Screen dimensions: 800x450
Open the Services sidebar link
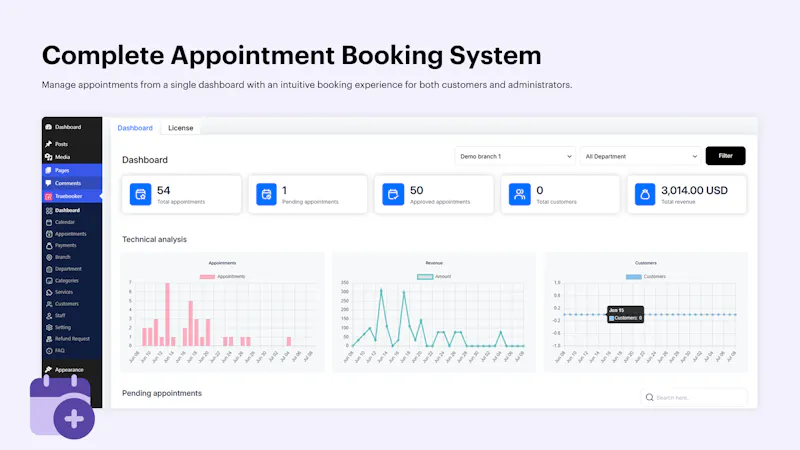tap(64, 292)
